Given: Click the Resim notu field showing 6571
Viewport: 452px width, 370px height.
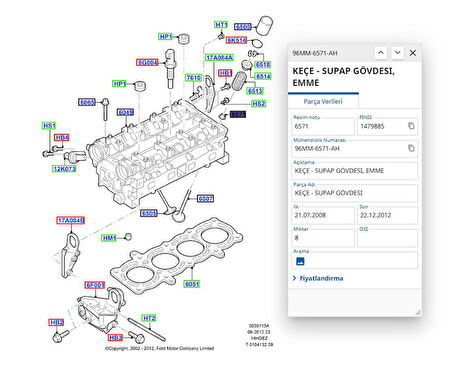Looking at the screenshot, I should [323, 126].
